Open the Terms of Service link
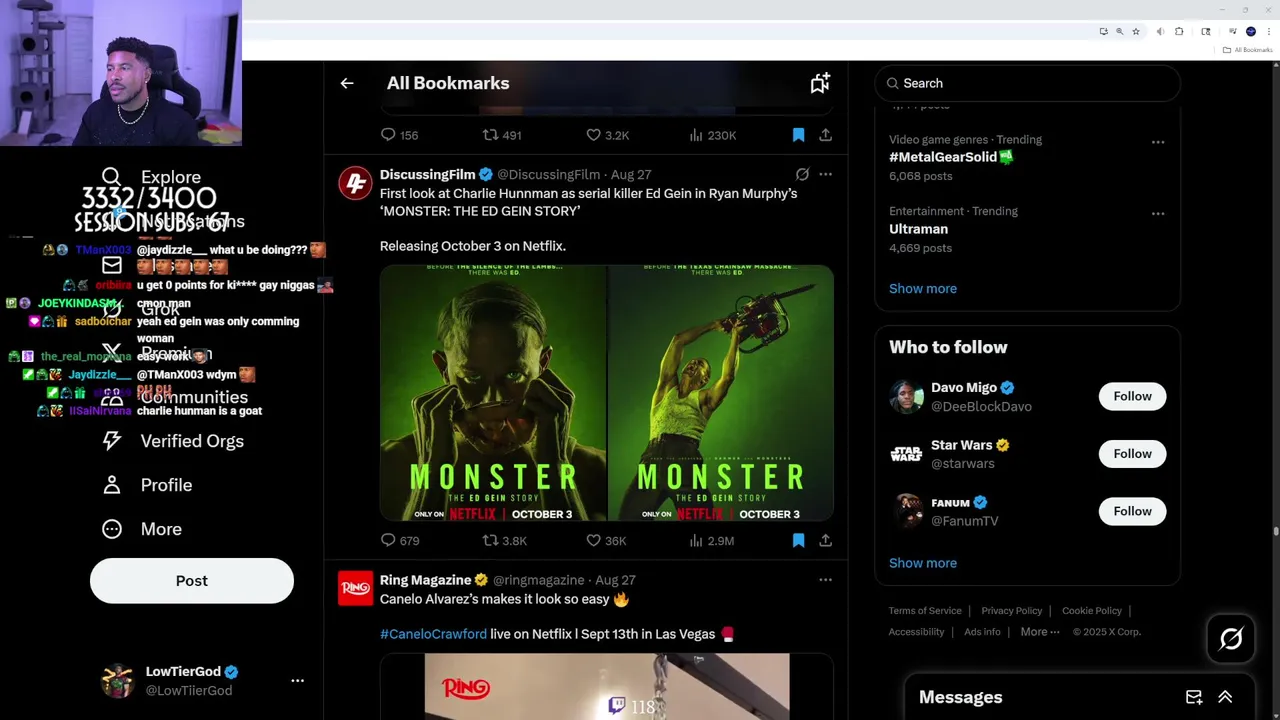1280x720 pixels. tap(925, 611)
